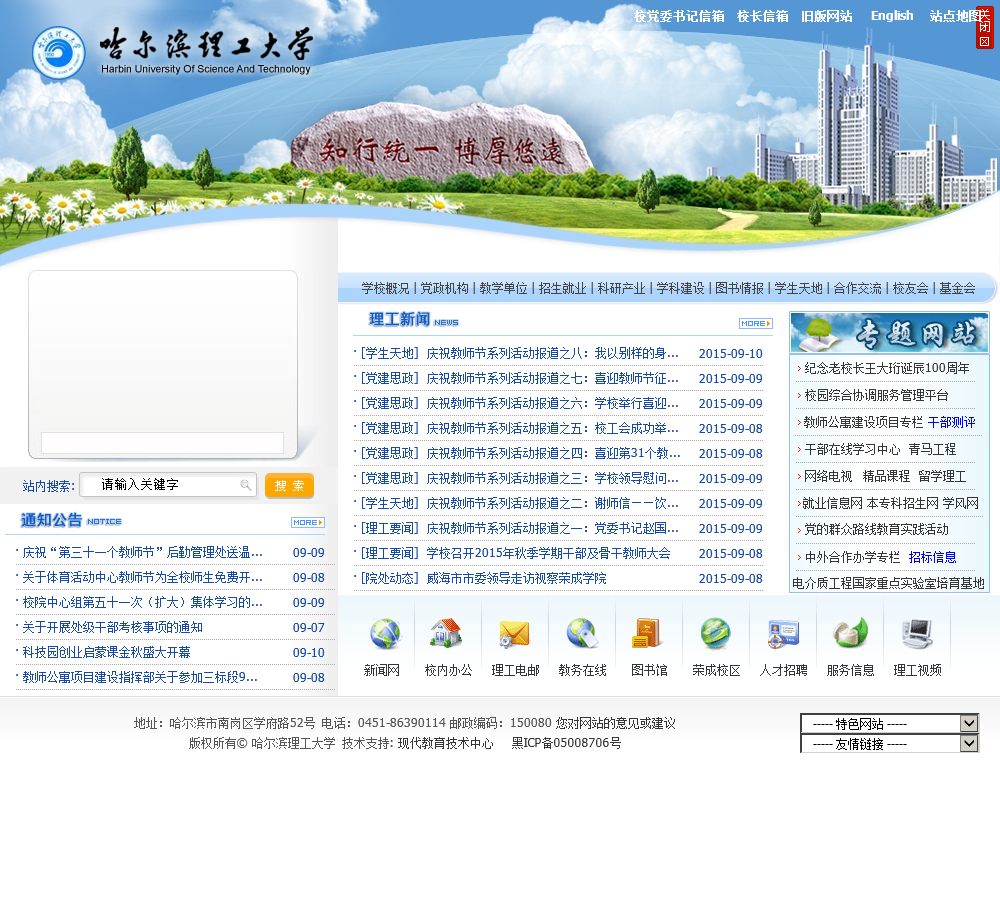
Task: Open the 荣成校区 globe icon
Action: [716, 633]
